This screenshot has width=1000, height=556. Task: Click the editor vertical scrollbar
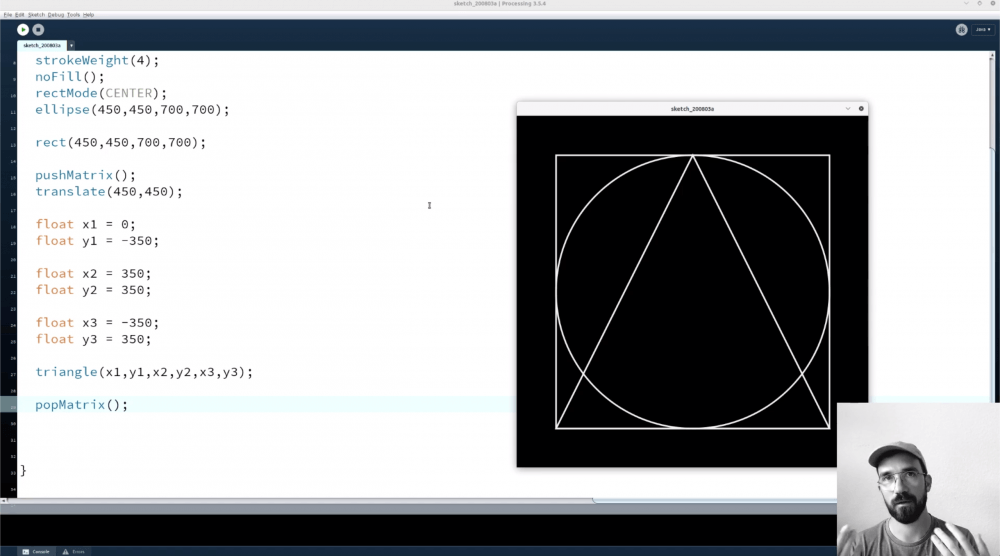point(993,120)
